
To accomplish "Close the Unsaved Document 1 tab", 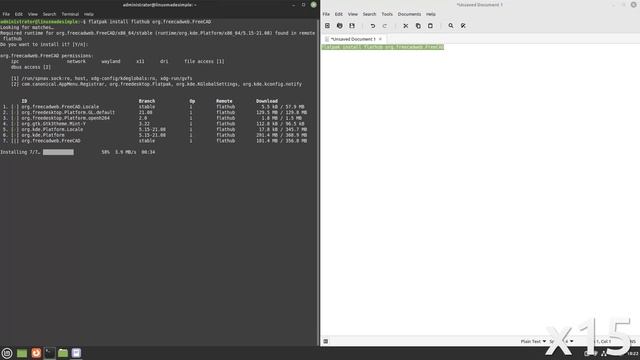I will (x=380, y=39).
